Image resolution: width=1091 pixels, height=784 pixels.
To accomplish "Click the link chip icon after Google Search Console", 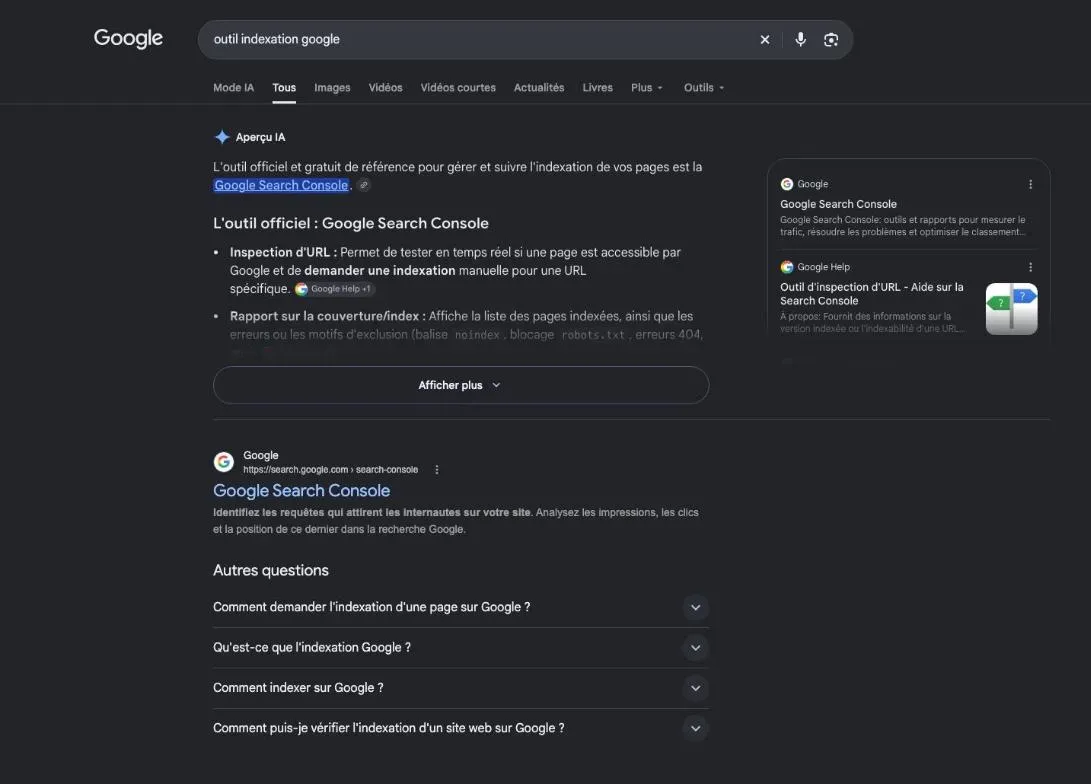I will 364,185.
